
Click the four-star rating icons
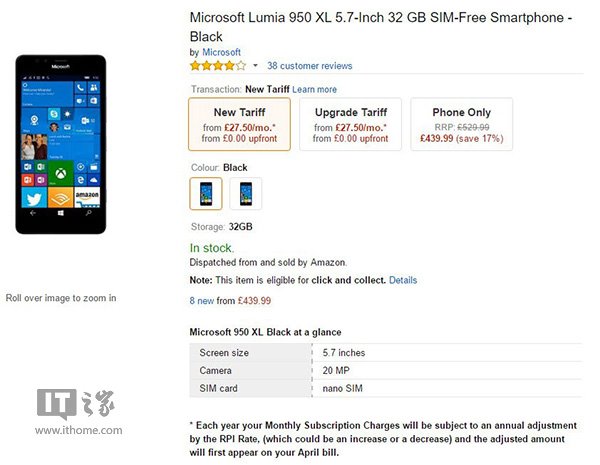(218, 65)
